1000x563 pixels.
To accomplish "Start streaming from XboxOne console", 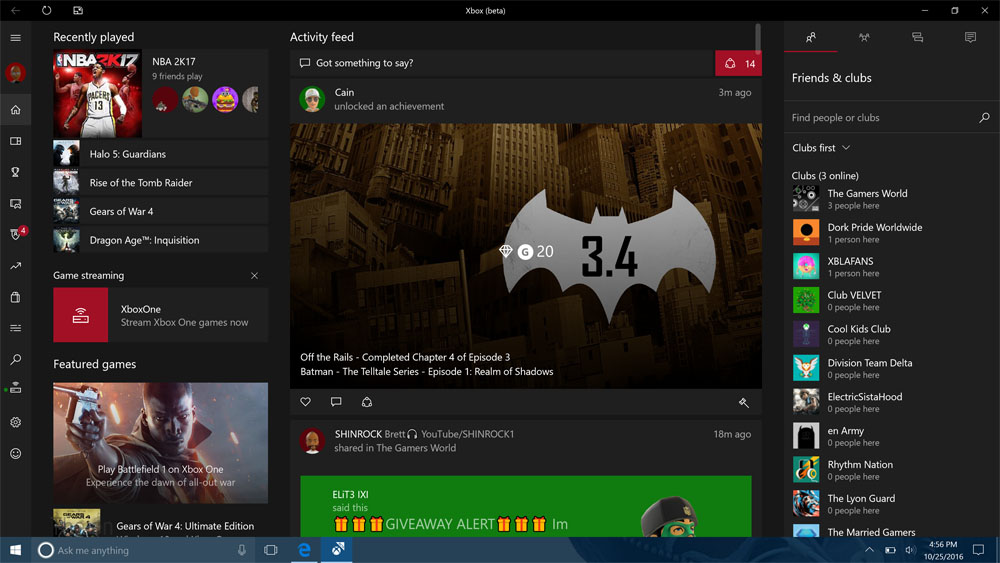I will (x=161, y=315).
